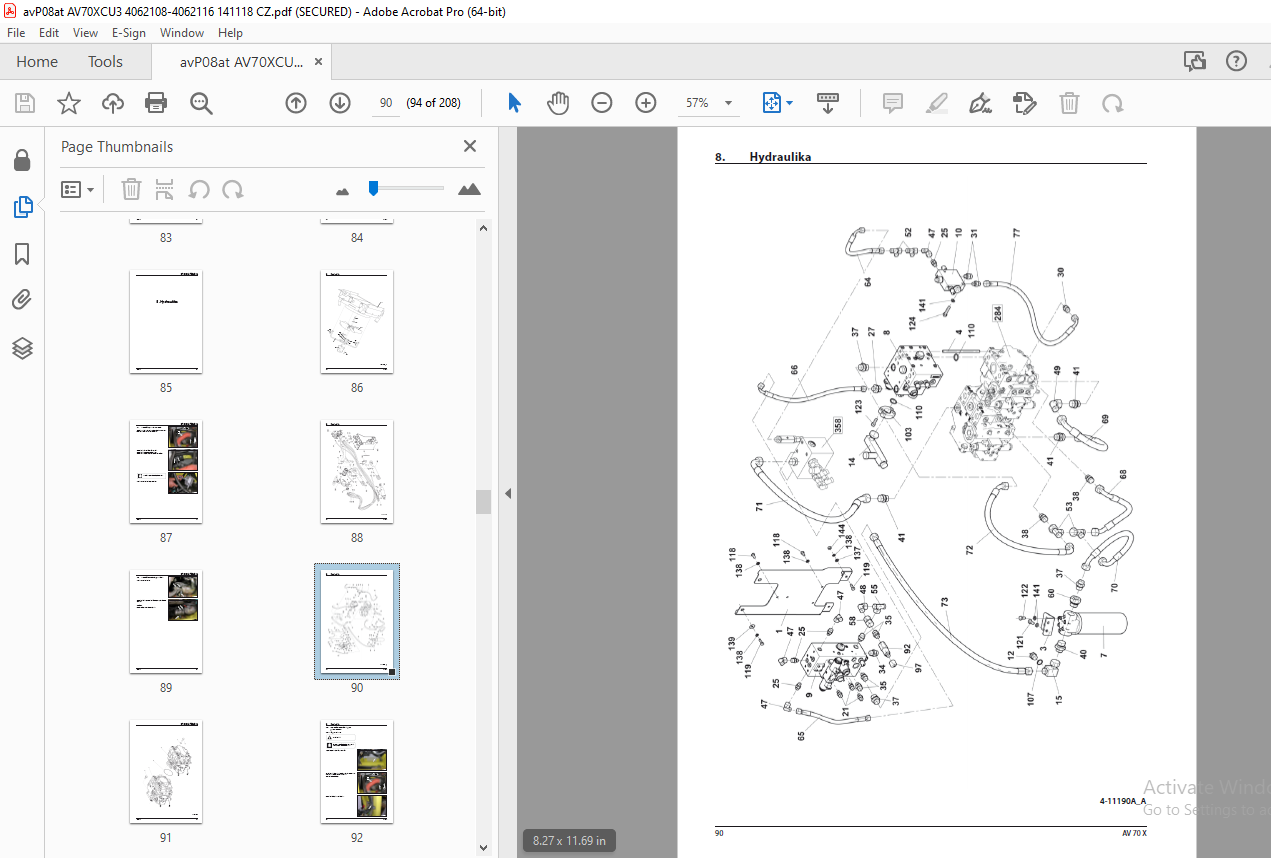Close the avP08at document tab
The height and width of the screenshot is (858, 1271).
(319, 61)
